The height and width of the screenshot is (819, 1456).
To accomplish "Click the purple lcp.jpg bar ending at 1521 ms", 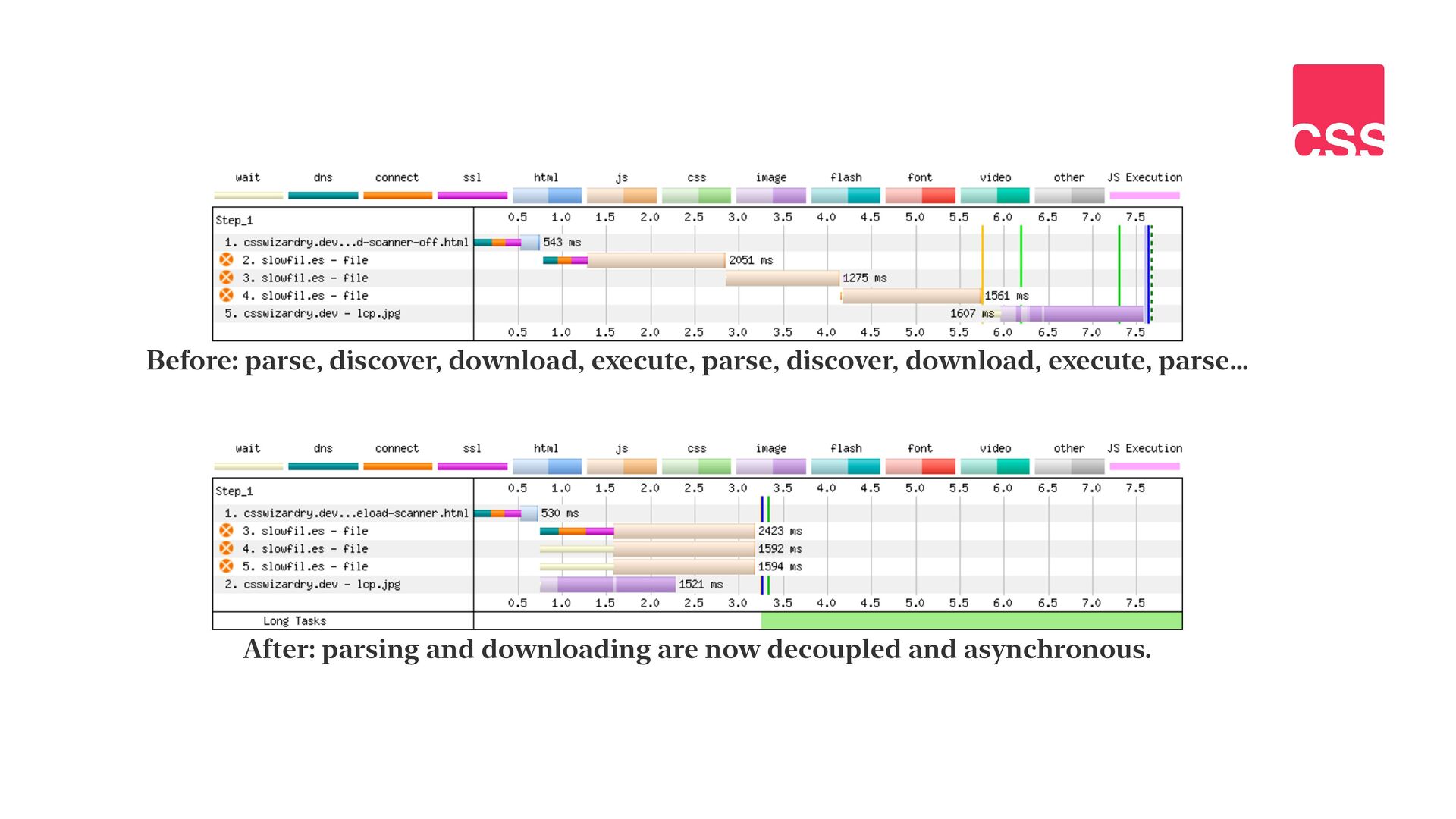I will [x=607, y=585].
